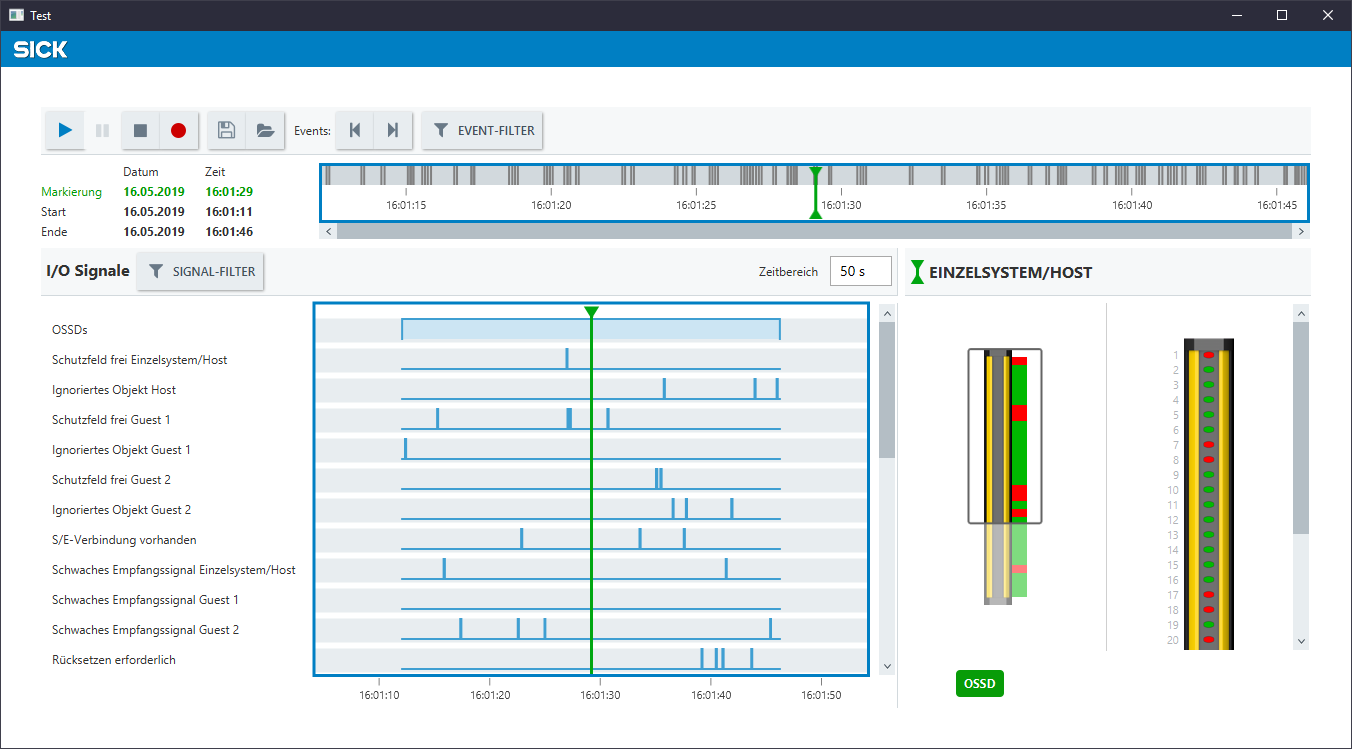Click the down arrow of the signal list scrollbar

click(887, 666)
